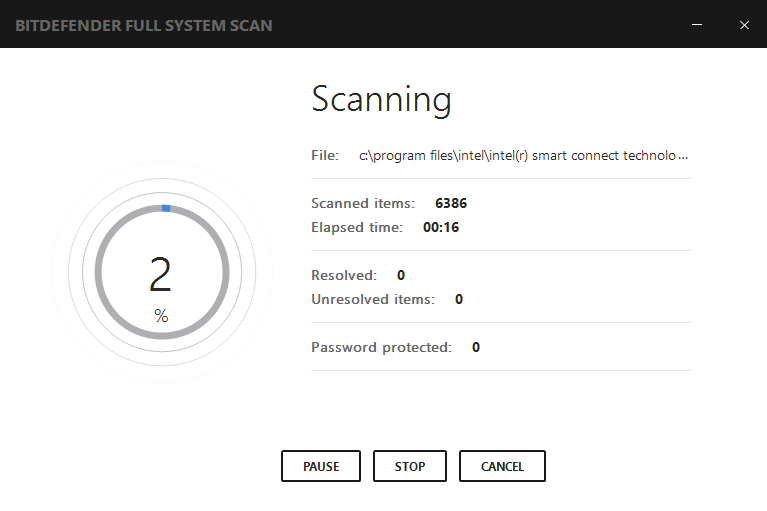Screen dimensions: 767x511
Task: Cancel the full system scan
Action: click(502, 466)
